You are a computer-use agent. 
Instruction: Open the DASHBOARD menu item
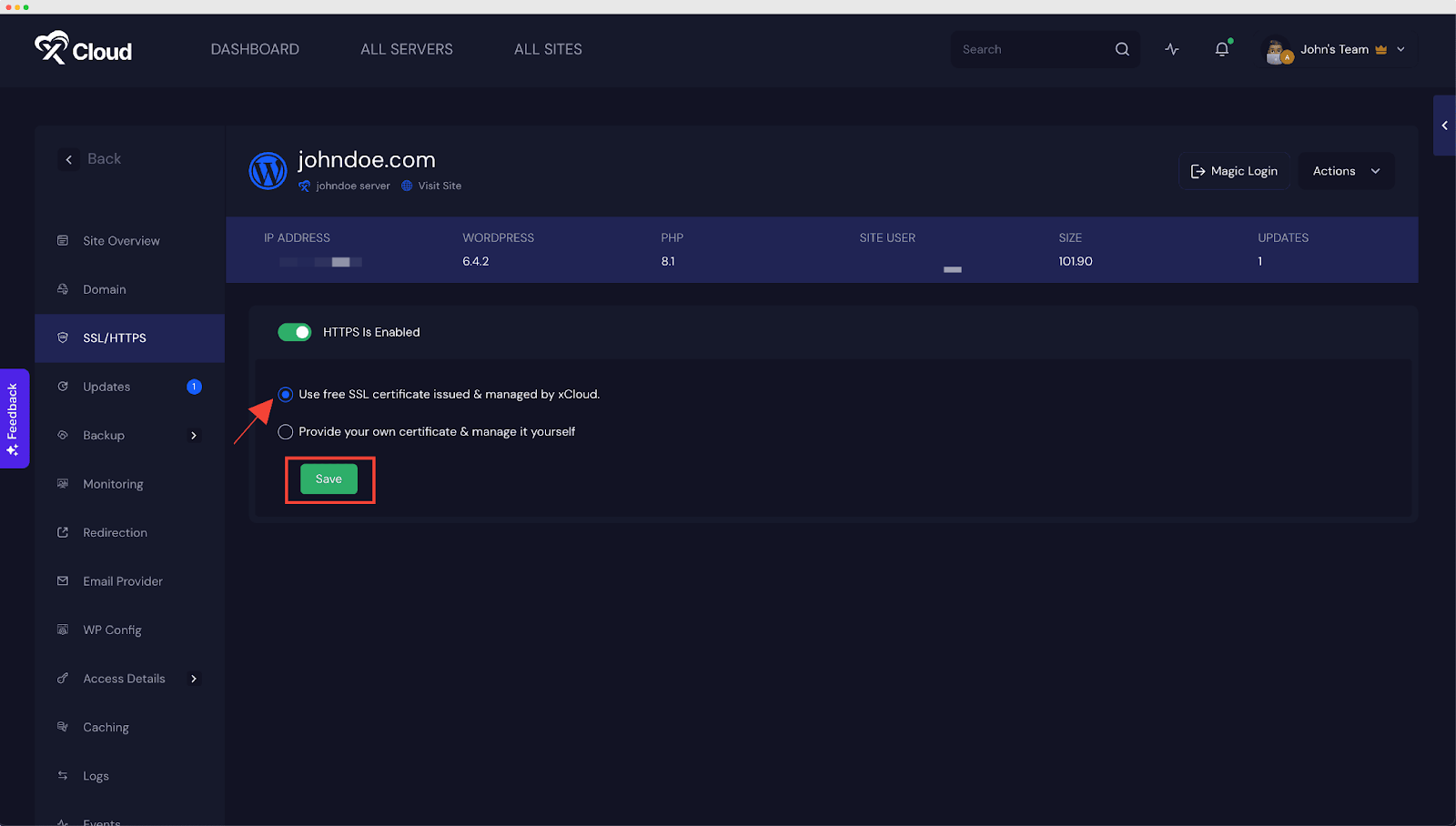tap(255, 49)
